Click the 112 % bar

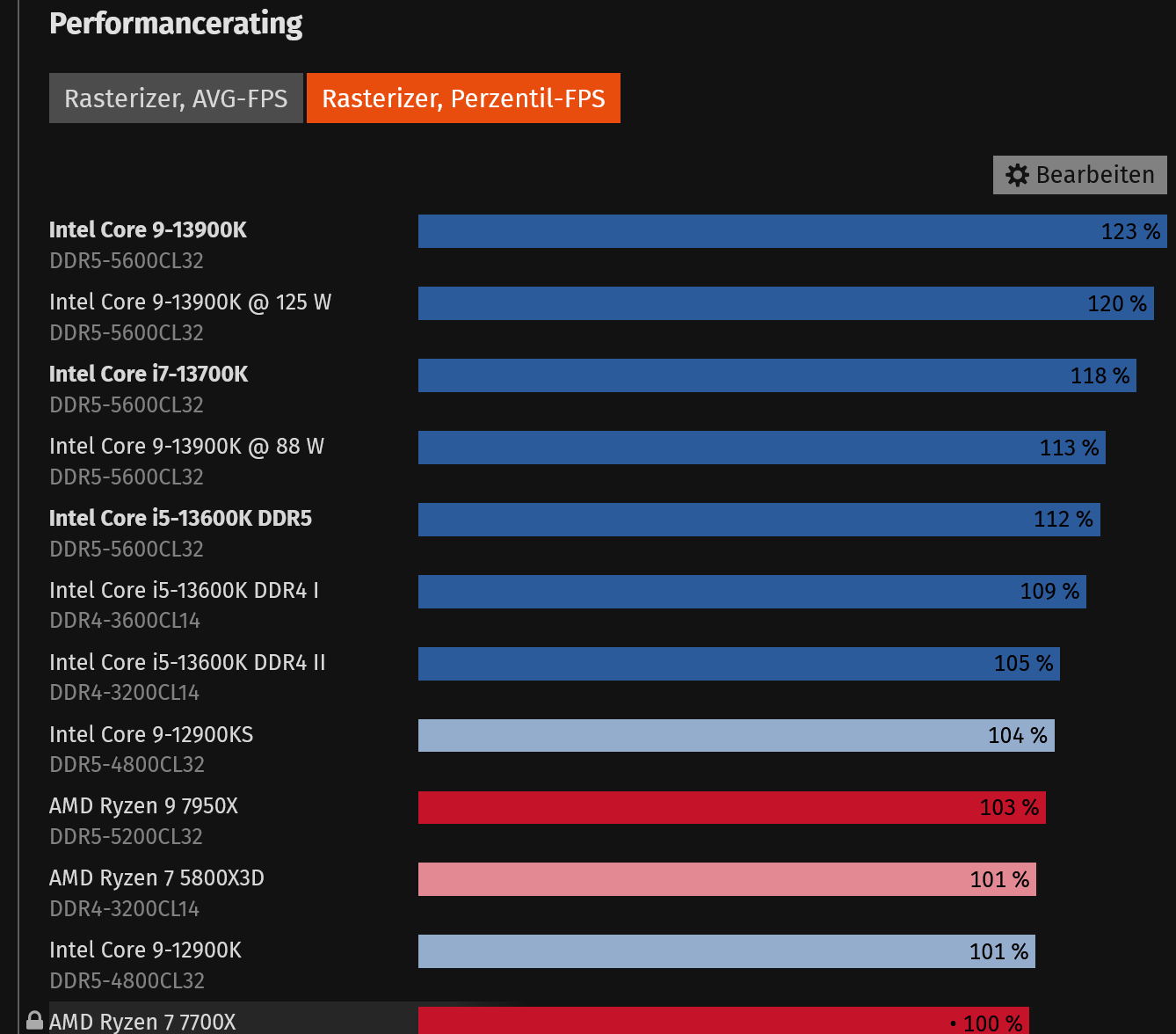pyautogui.click(x=759, y=520)
